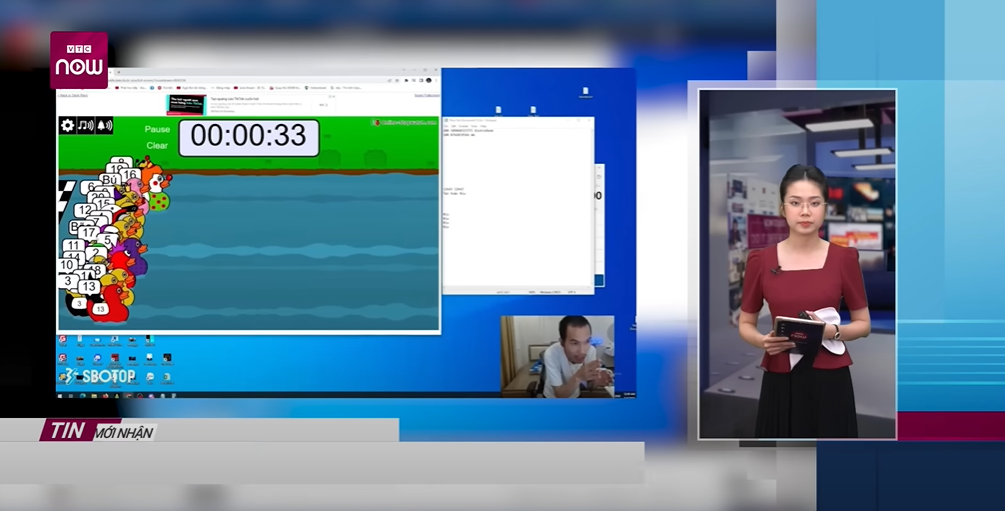This screenshot has height=511, width=1005.
Task: Click the duck label 17
Action: tap(88, 233)
